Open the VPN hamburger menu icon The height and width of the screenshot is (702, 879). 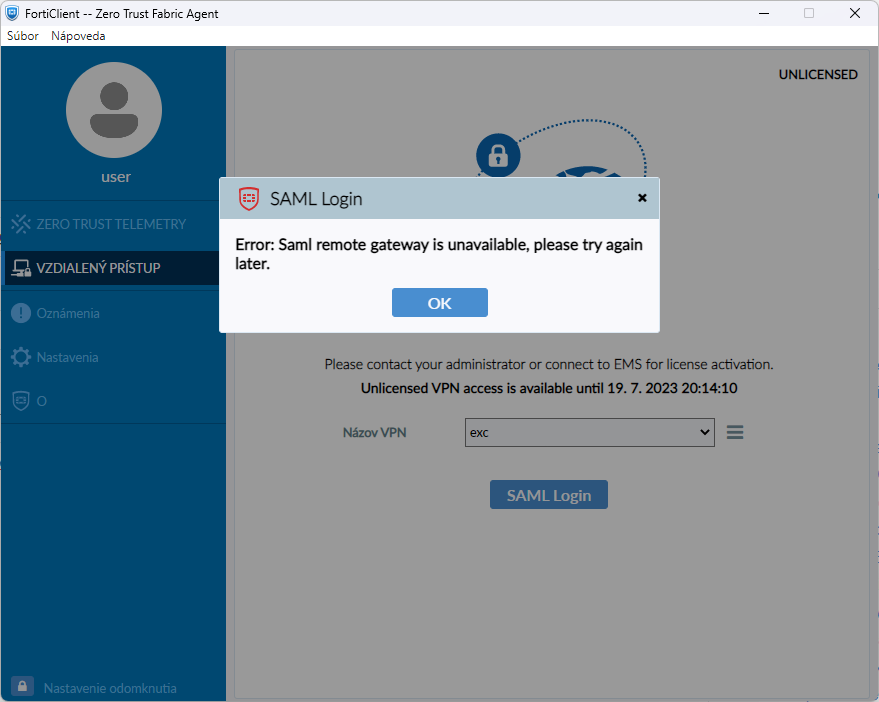pos(735,432)
